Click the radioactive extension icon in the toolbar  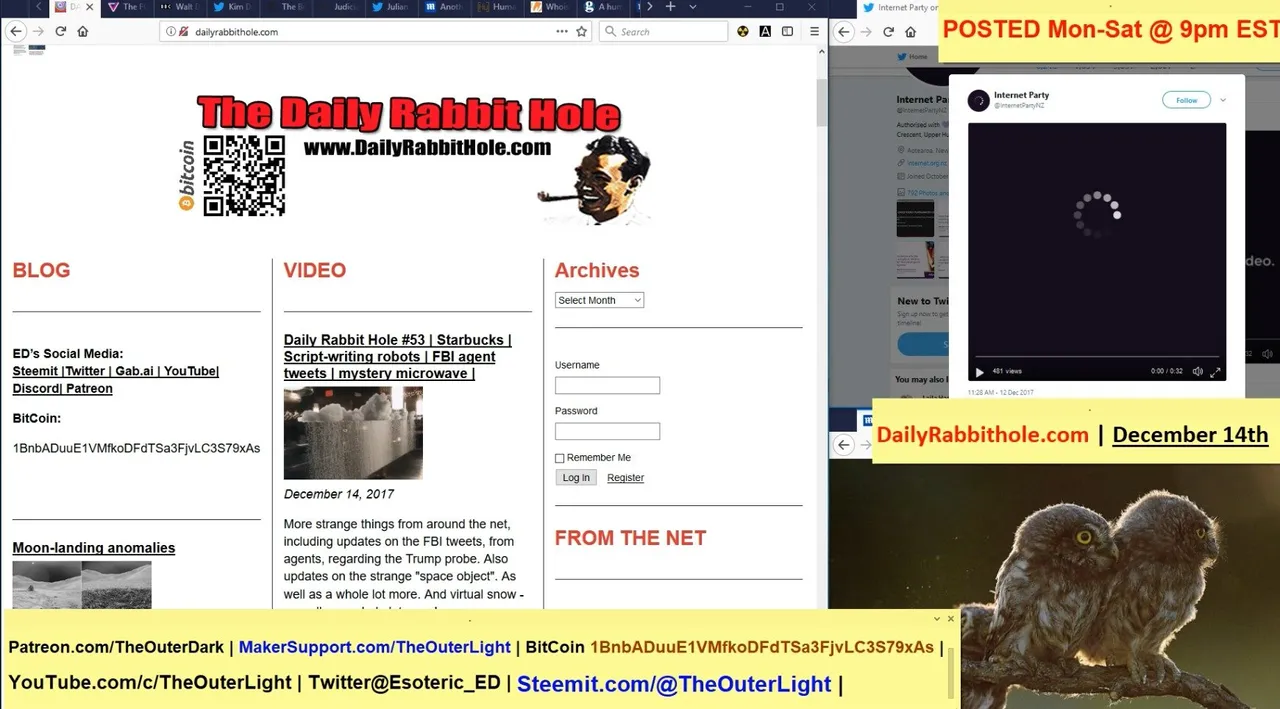tap(743, 32)
